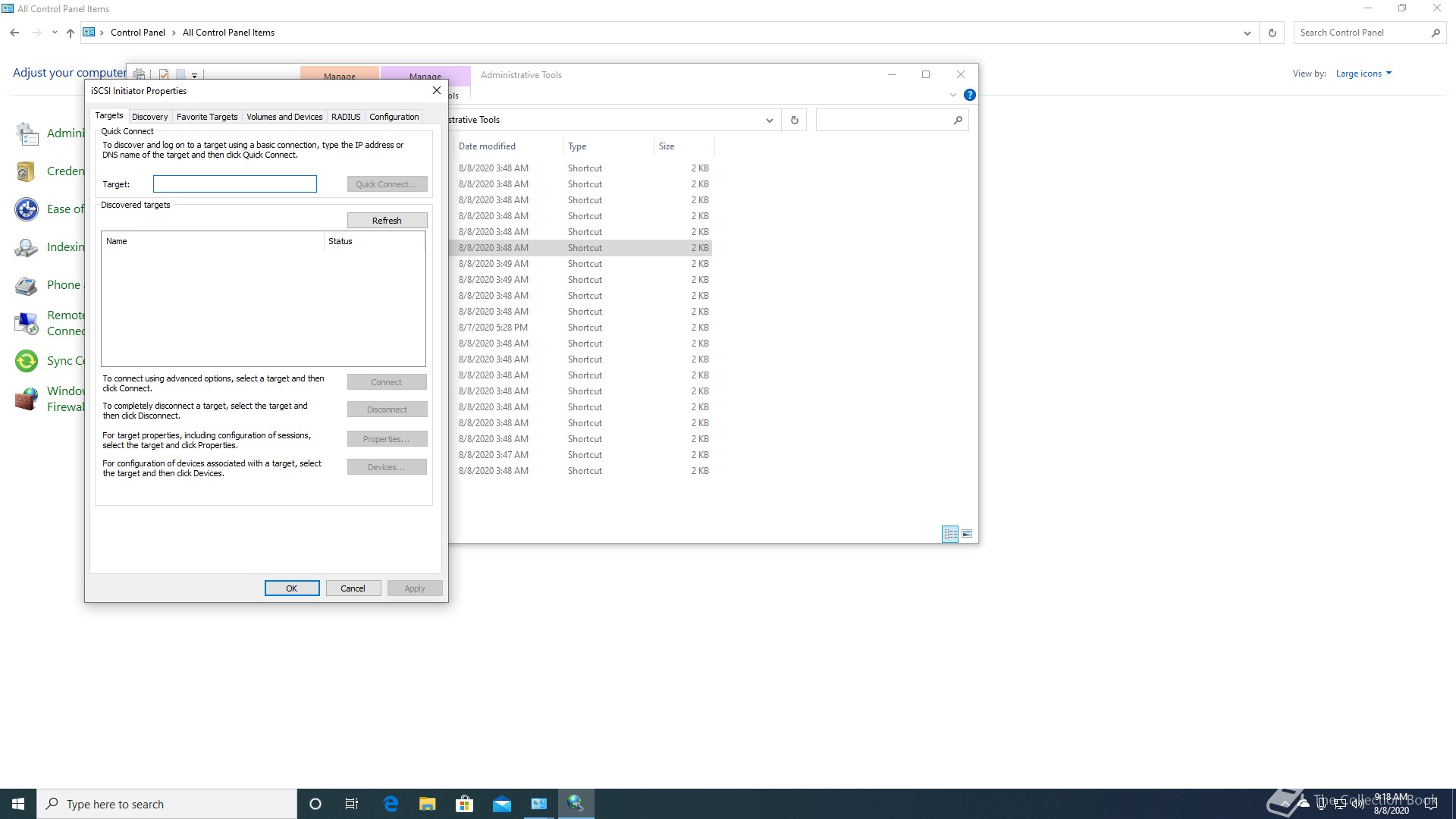Close the iSCSI Initiator Properties dialog
Image resolution: width=1456 pixels, height=819 pixels.
tap(437, 90)
